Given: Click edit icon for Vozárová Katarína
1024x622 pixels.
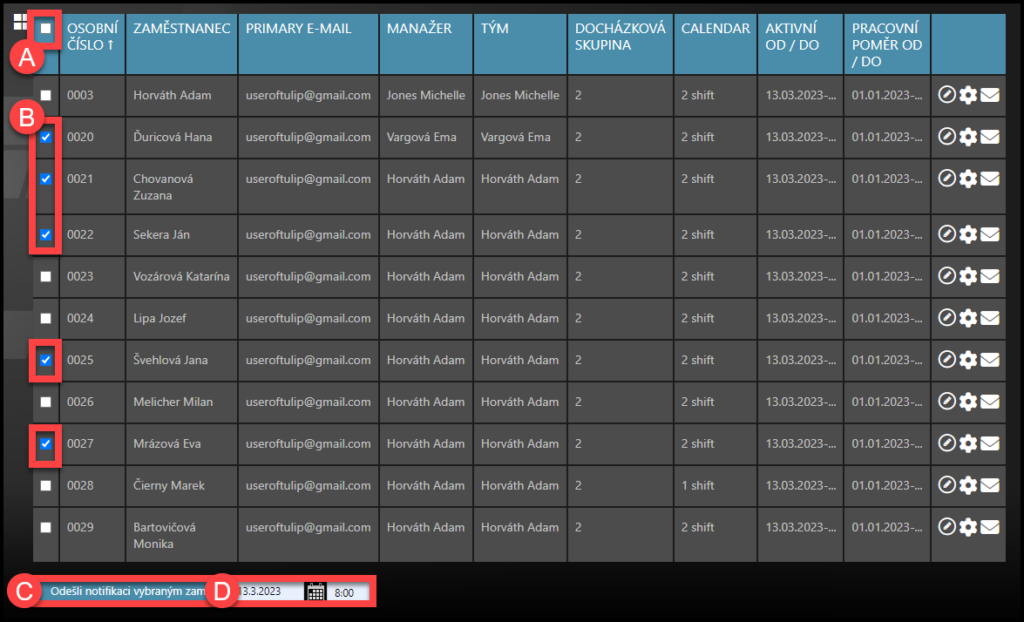Looking at the screenshot, I should coord(946,276).
